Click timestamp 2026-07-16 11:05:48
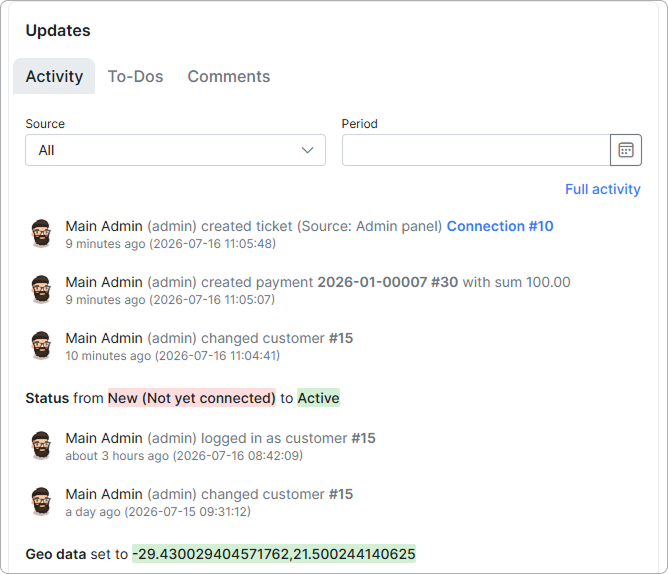 (213, 244)
